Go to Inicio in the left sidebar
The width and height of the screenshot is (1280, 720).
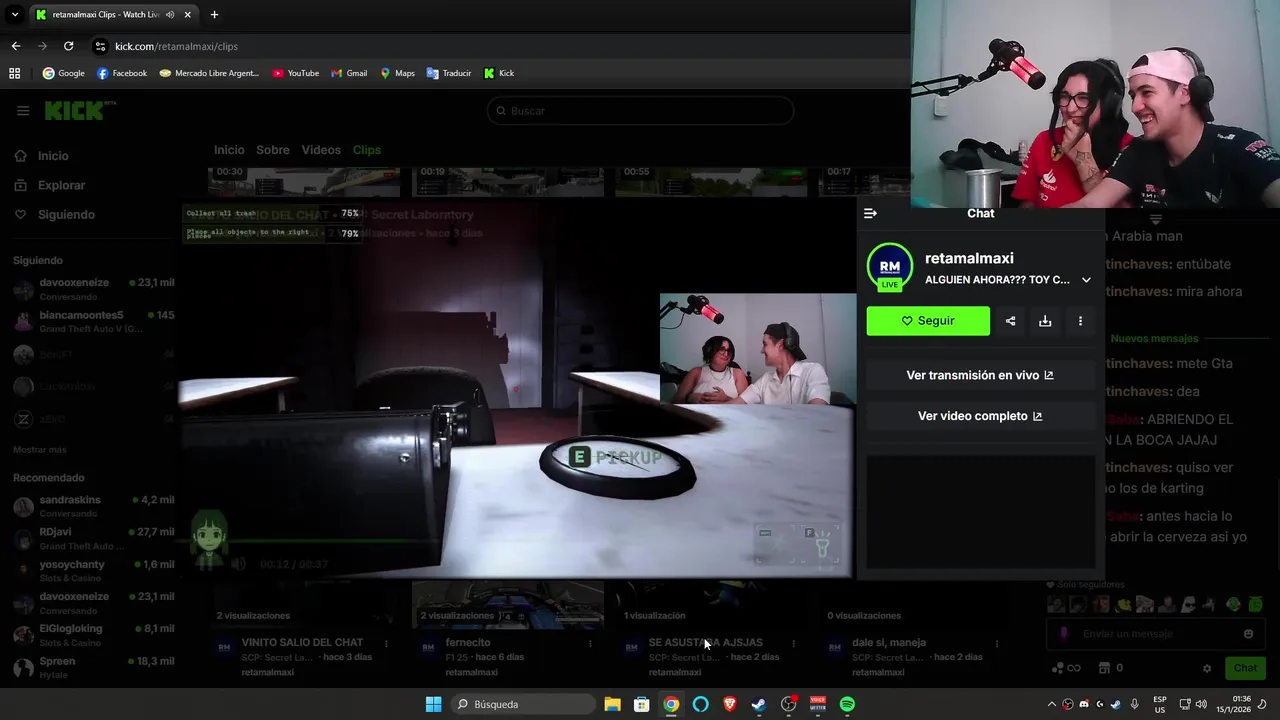(x=42, y=156)
